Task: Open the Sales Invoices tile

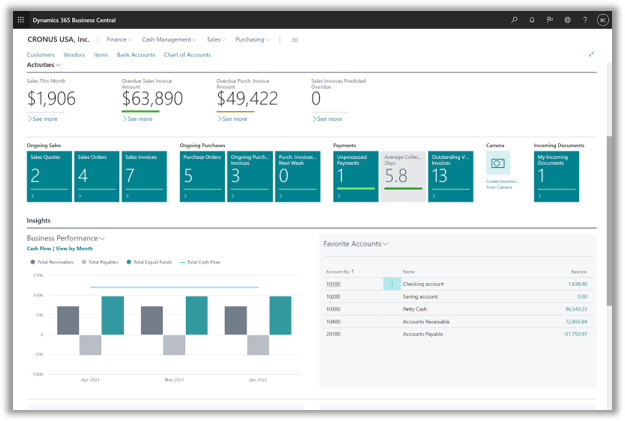Action: (x=144, y=176)
